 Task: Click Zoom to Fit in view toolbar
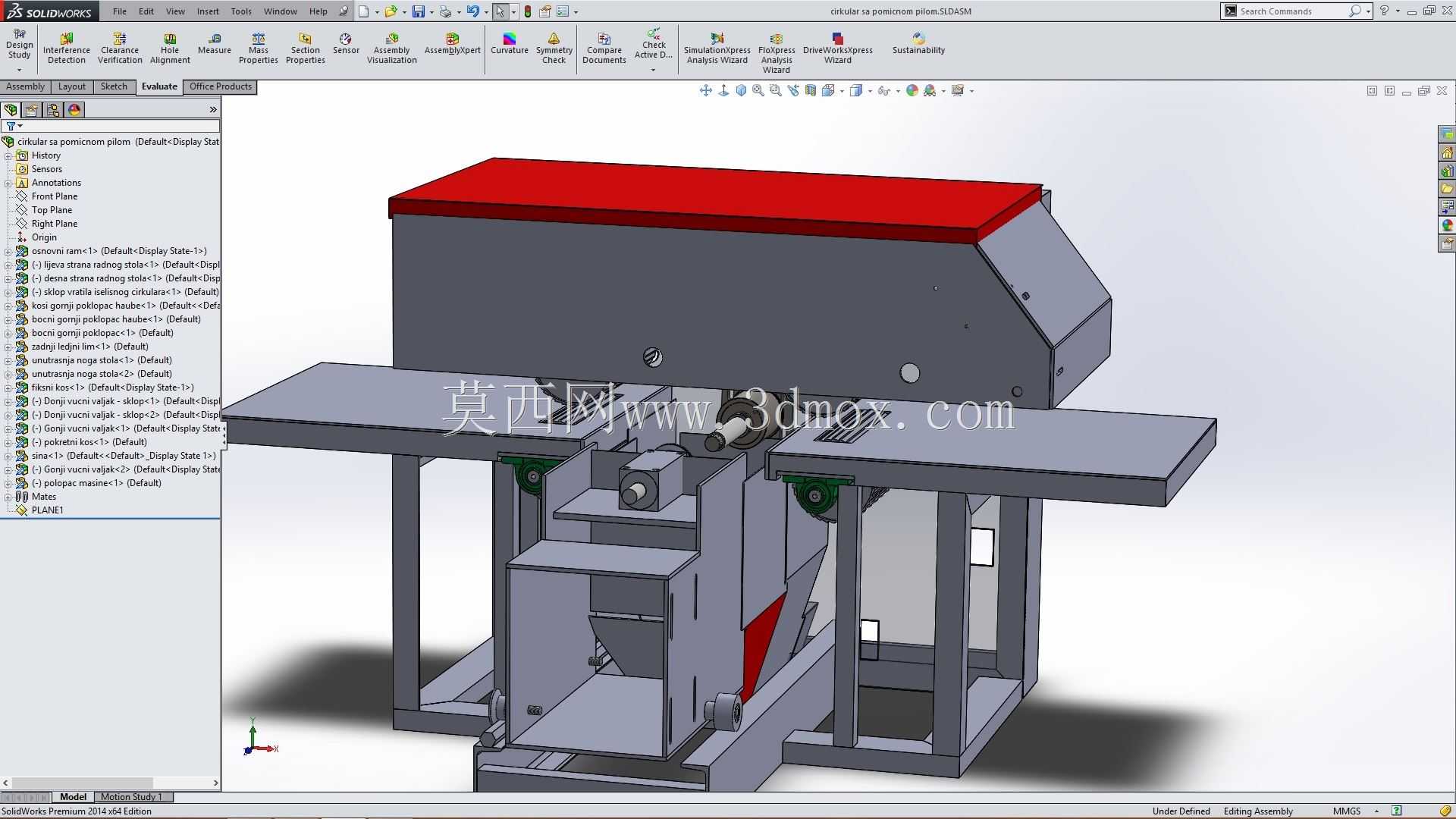(x=758, y=91)
